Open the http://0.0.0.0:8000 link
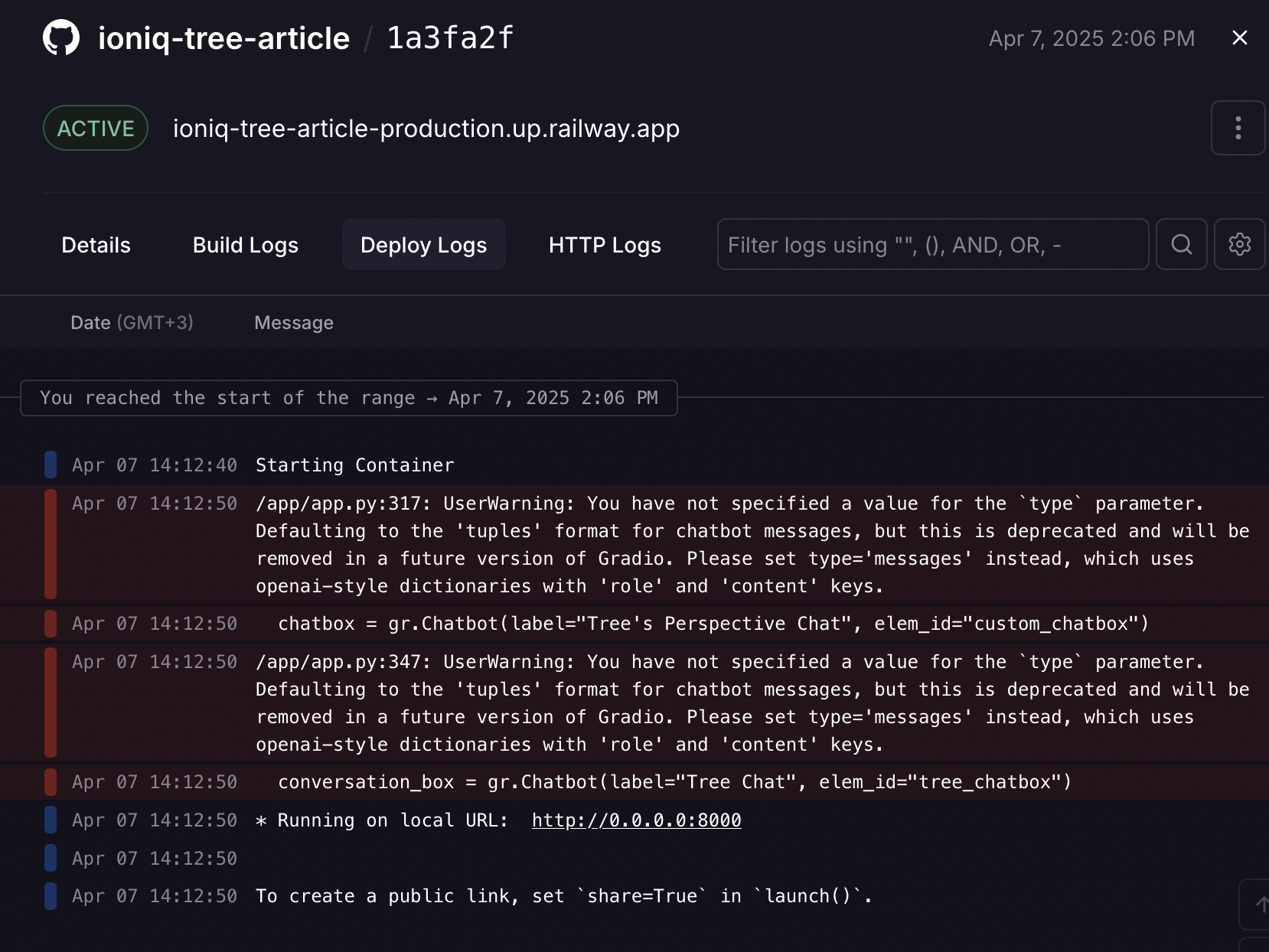1269x952 pixels. (x=636, y=820)
